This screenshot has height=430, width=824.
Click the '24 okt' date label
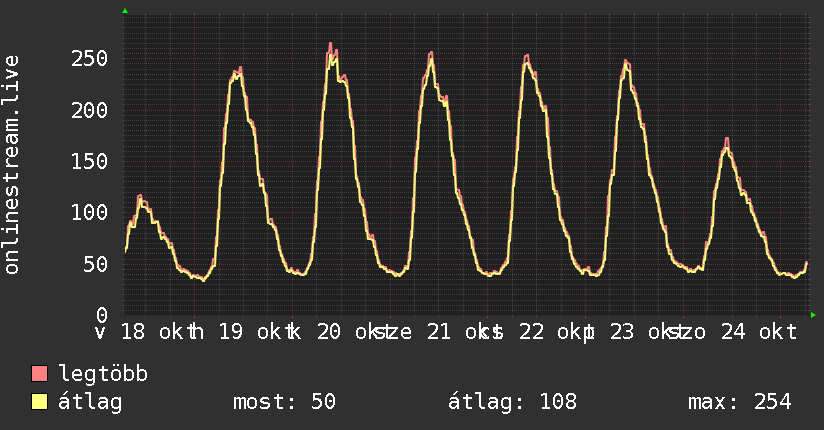(x=759, y=332)
